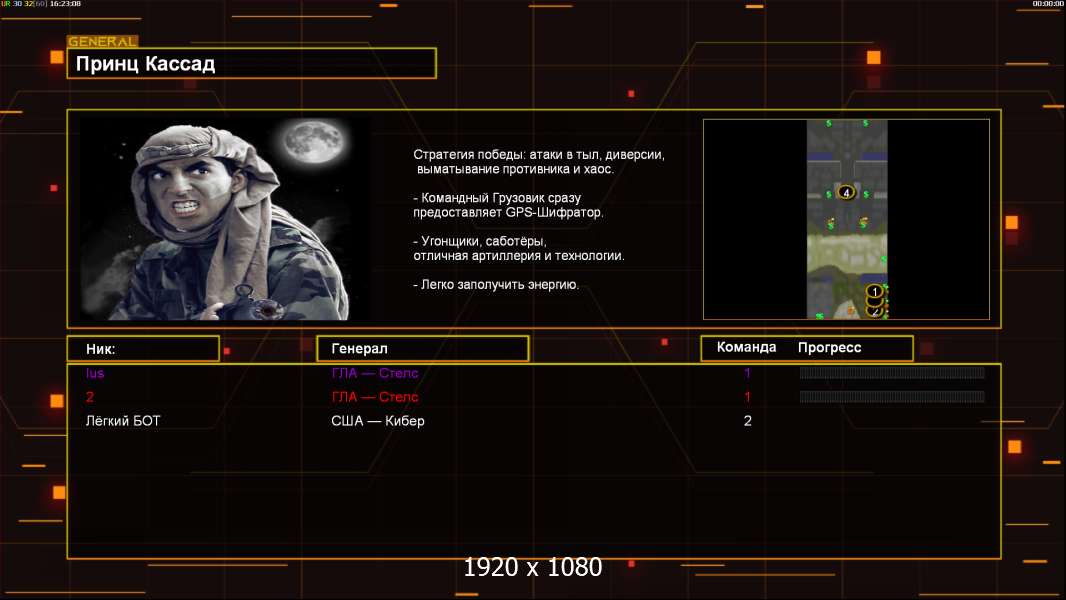This screenshot has width=1066, height=600.
Task: Click purple ГЛА — Стелс faction text
Action: 375,373
